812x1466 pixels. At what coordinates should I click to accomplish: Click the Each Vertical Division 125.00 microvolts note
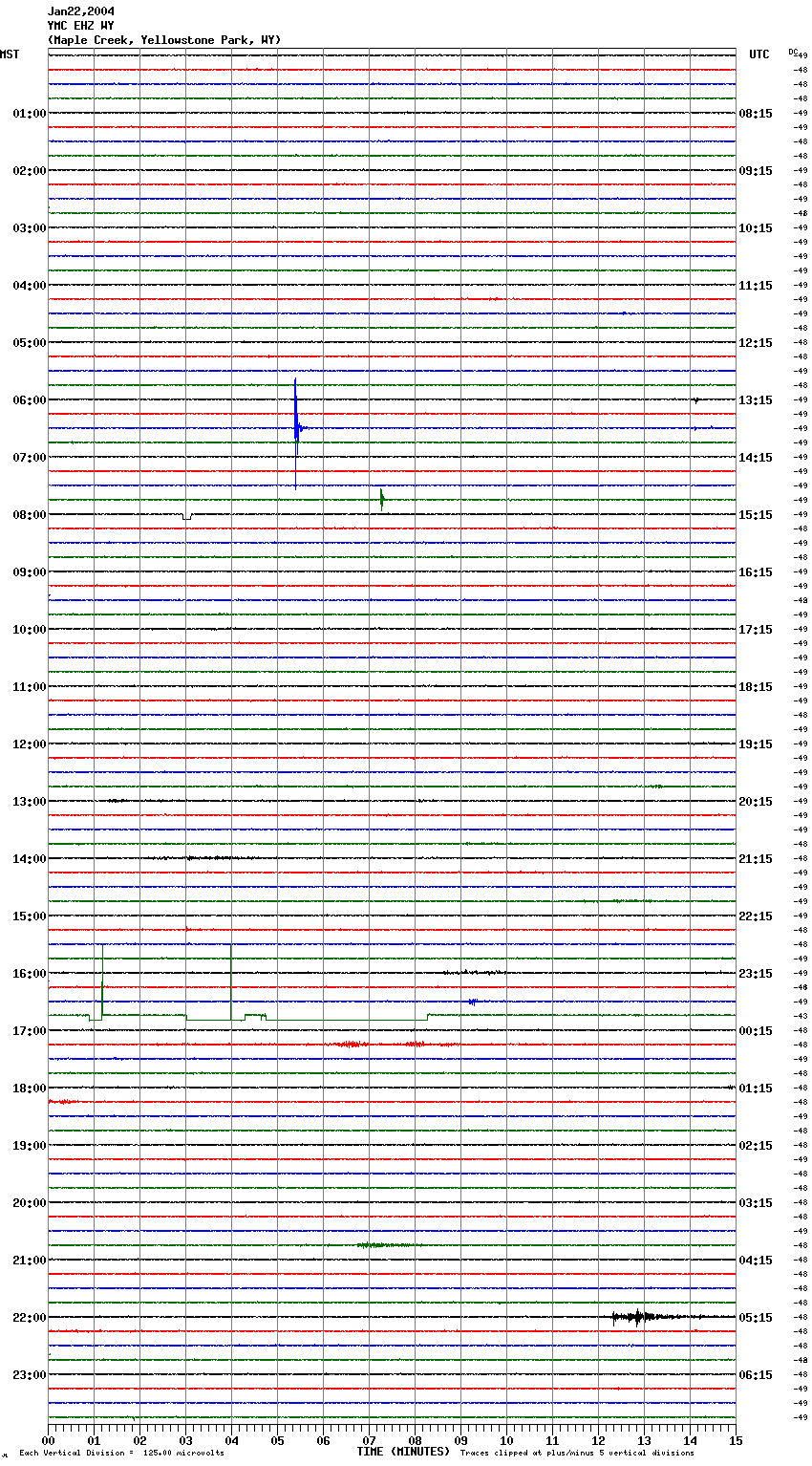[x=121, y=1453]
